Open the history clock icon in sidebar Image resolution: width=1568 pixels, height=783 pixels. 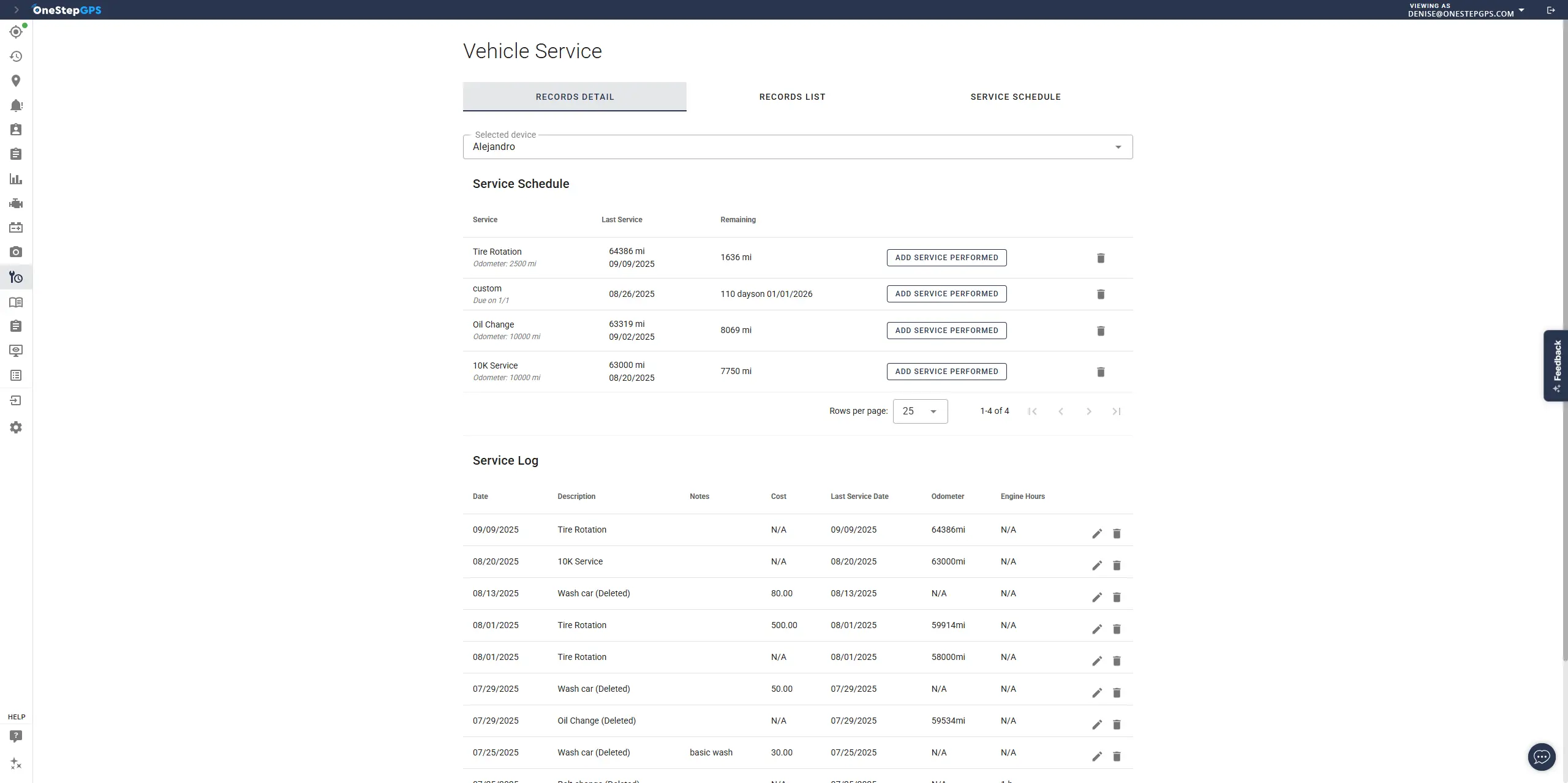[16, 56]
